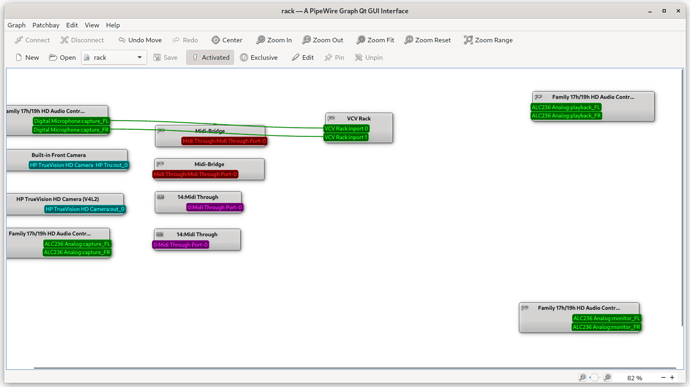Select the VCV Rack node

pyautogui.click(x=359, y=118)
